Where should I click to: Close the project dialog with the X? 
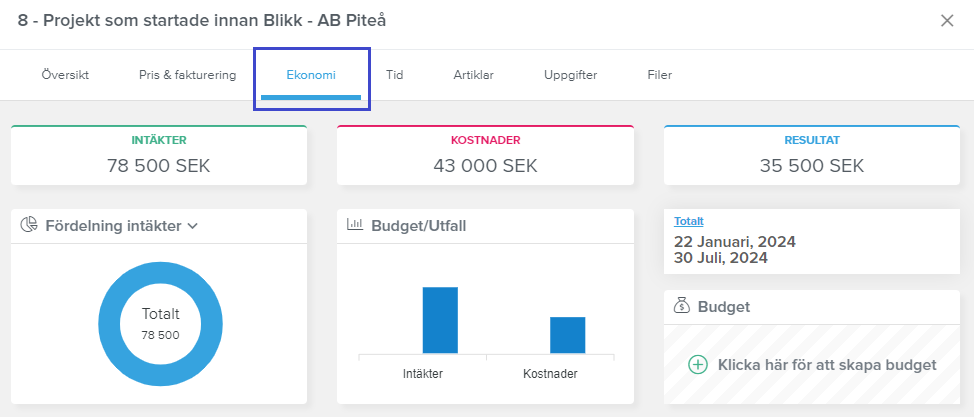coord(946,20)
